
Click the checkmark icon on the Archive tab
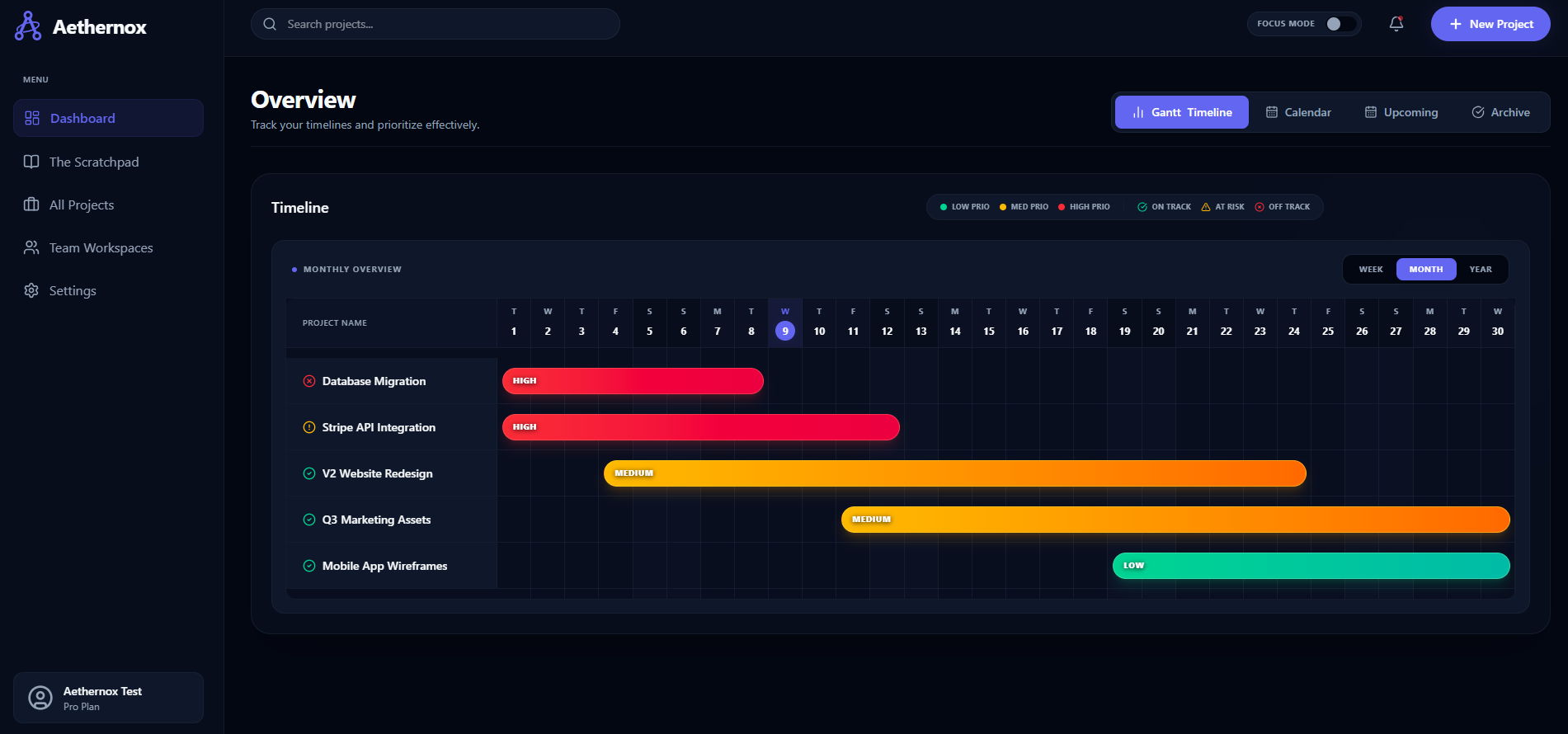click(1478, 112)
